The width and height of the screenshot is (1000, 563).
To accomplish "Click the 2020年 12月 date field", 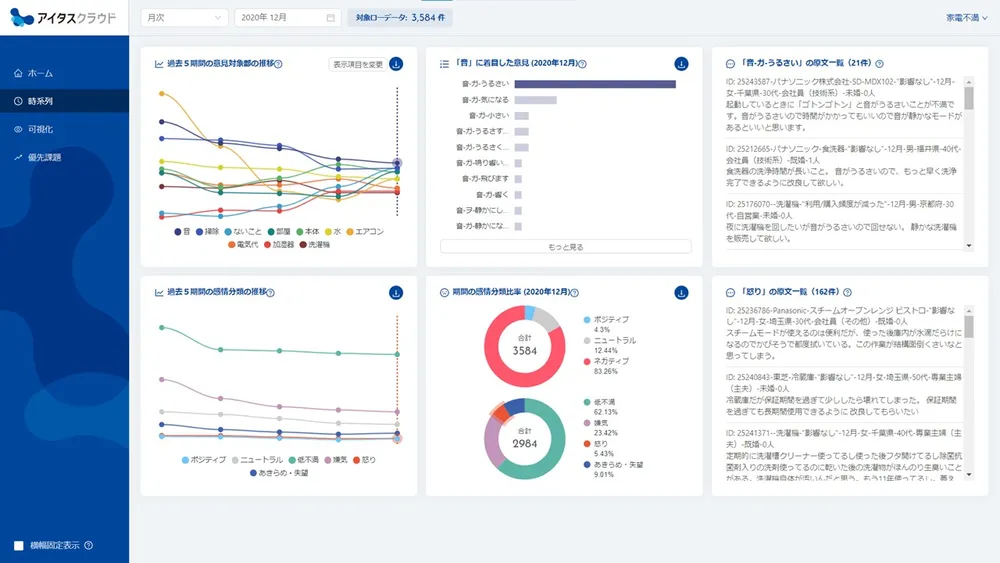I will click(287, 18).
